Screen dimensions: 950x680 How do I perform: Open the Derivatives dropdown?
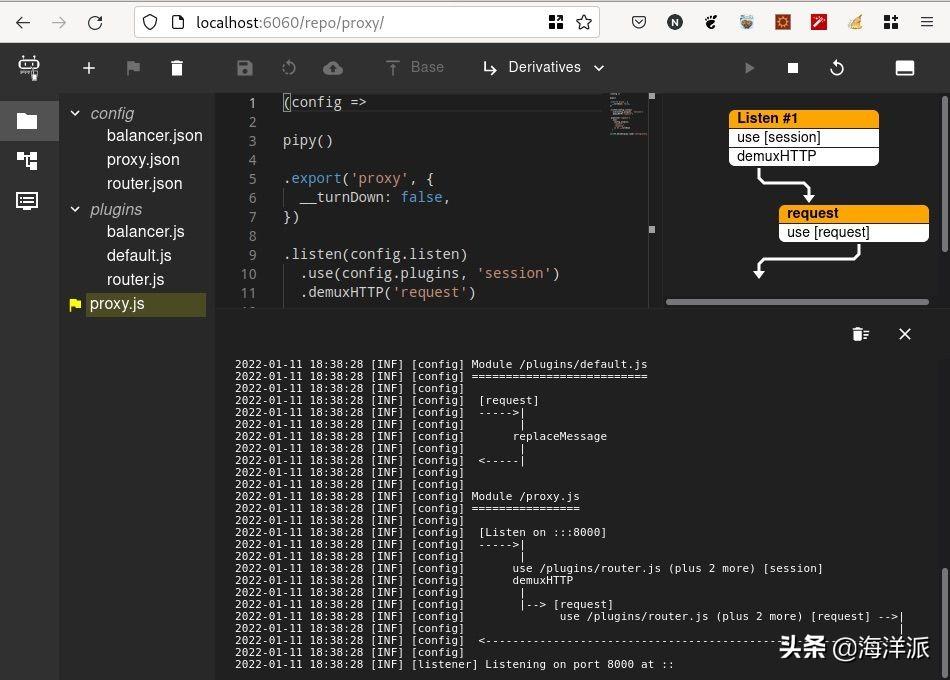tap(544, 68)
